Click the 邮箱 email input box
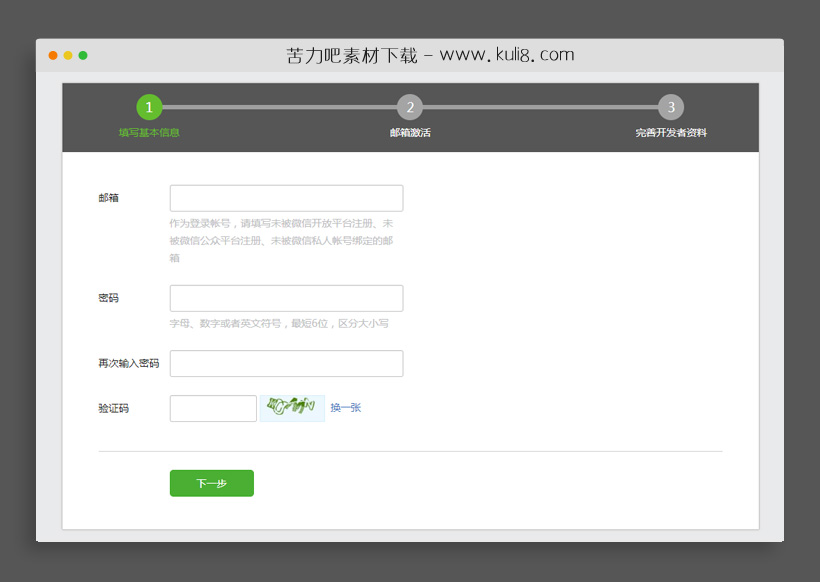The image size is (820, 582). 286,197
